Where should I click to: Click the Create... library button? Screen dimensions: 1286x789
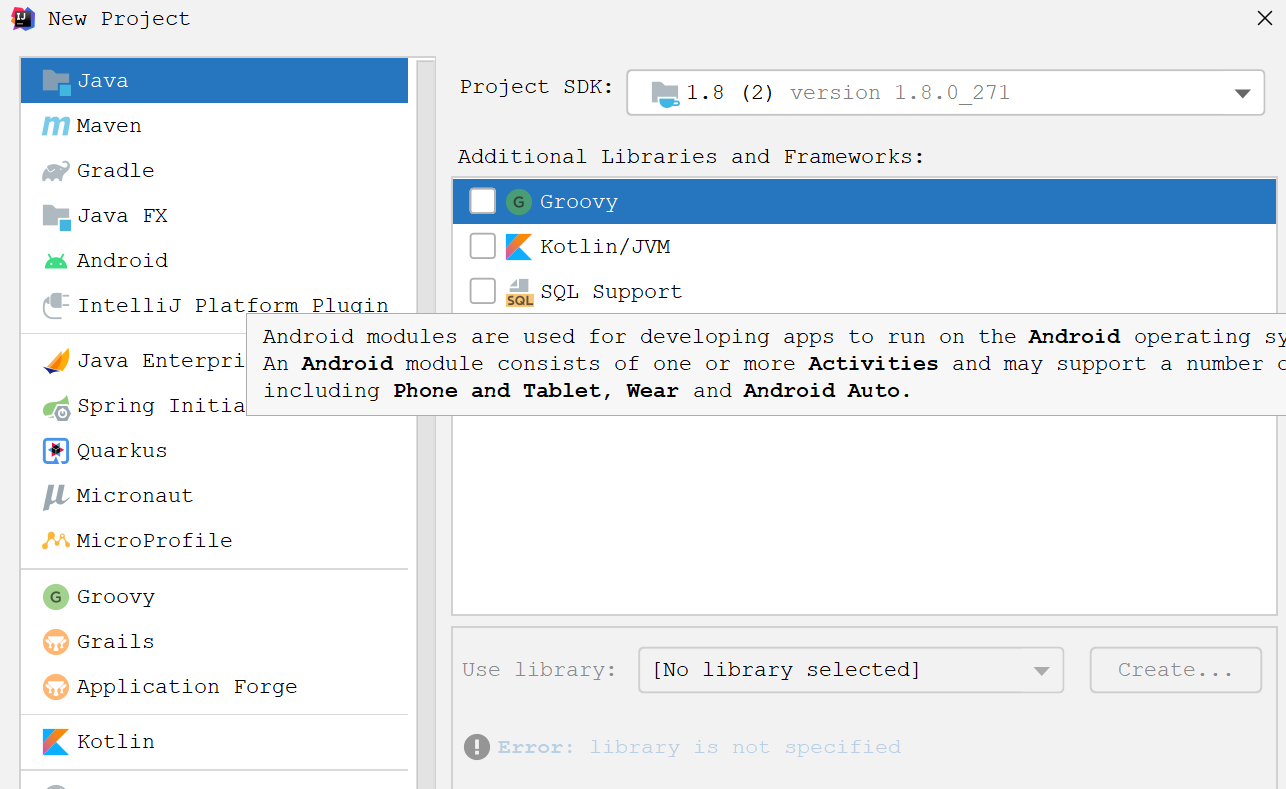tap(1176, 670)
